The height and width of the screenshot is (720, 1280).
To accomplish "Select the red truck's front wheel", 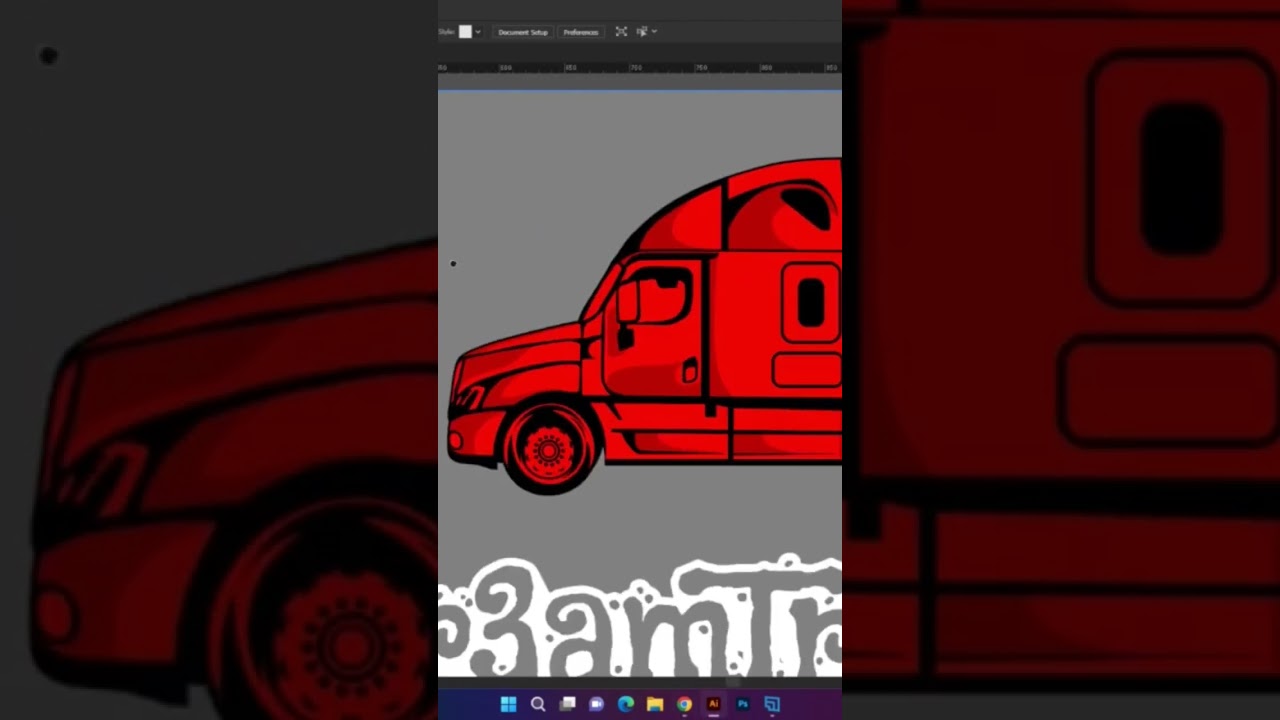I will coord(548,449).
